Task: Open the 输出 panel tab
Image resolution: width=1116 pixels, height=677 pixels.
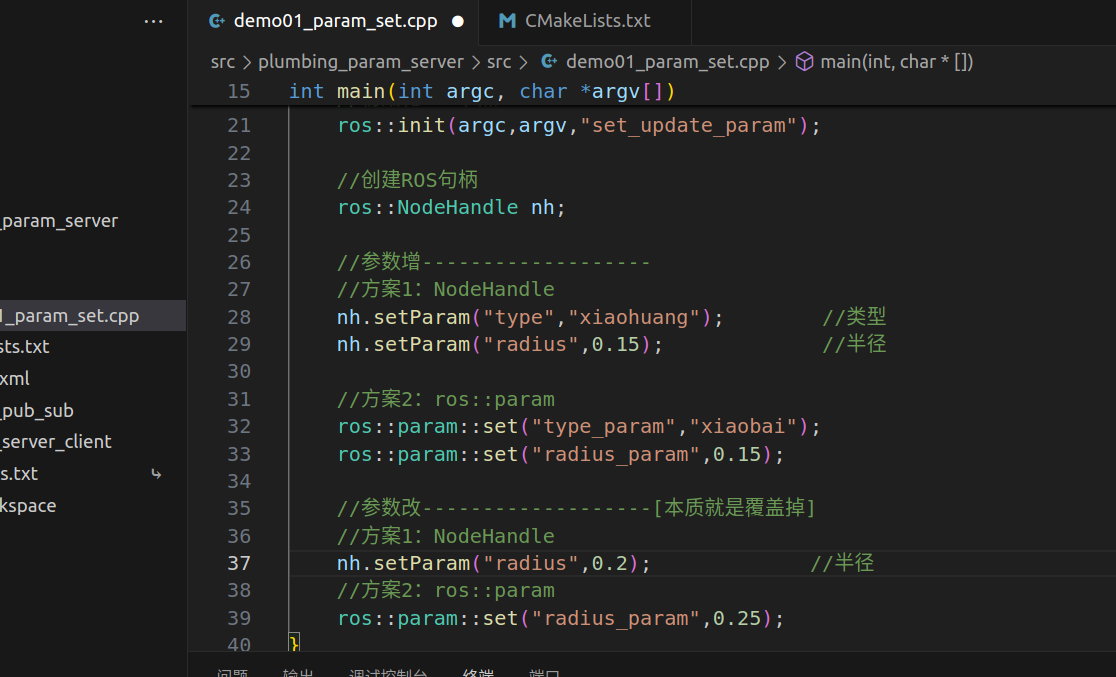Action: (x=297, y=671)
